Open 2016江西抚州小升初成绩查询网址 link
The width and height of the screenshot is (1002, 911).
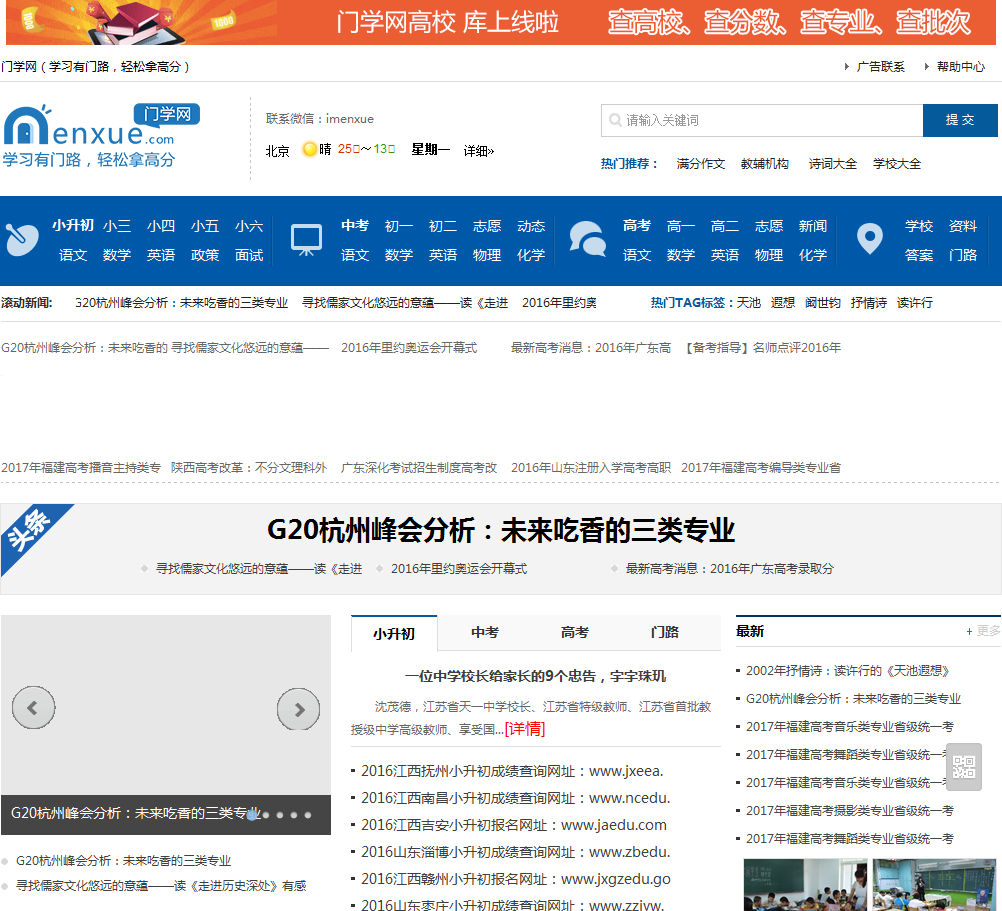click(x=513, y=771)
